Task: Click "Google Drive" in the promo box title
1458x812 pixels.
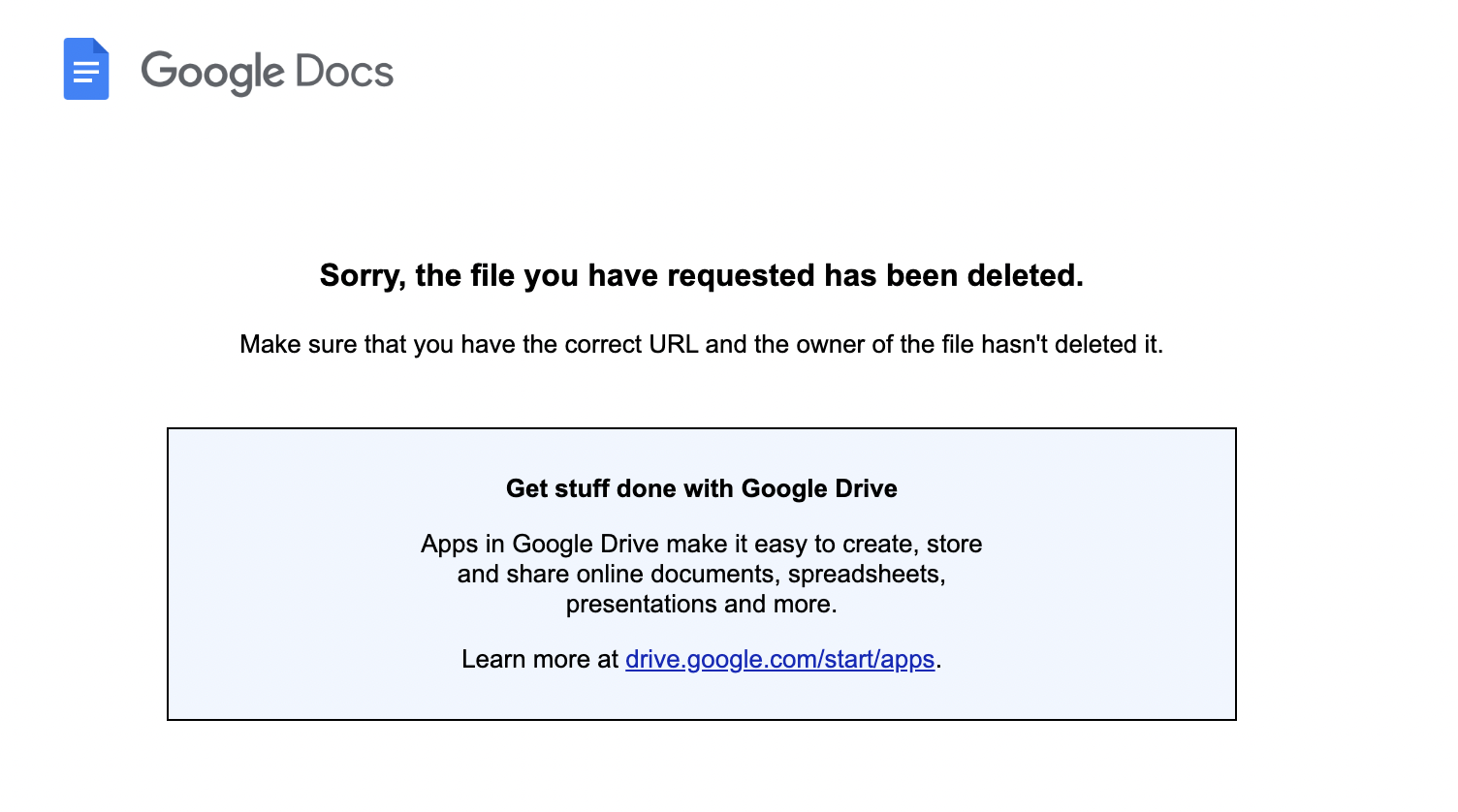Action: [819, 488]
